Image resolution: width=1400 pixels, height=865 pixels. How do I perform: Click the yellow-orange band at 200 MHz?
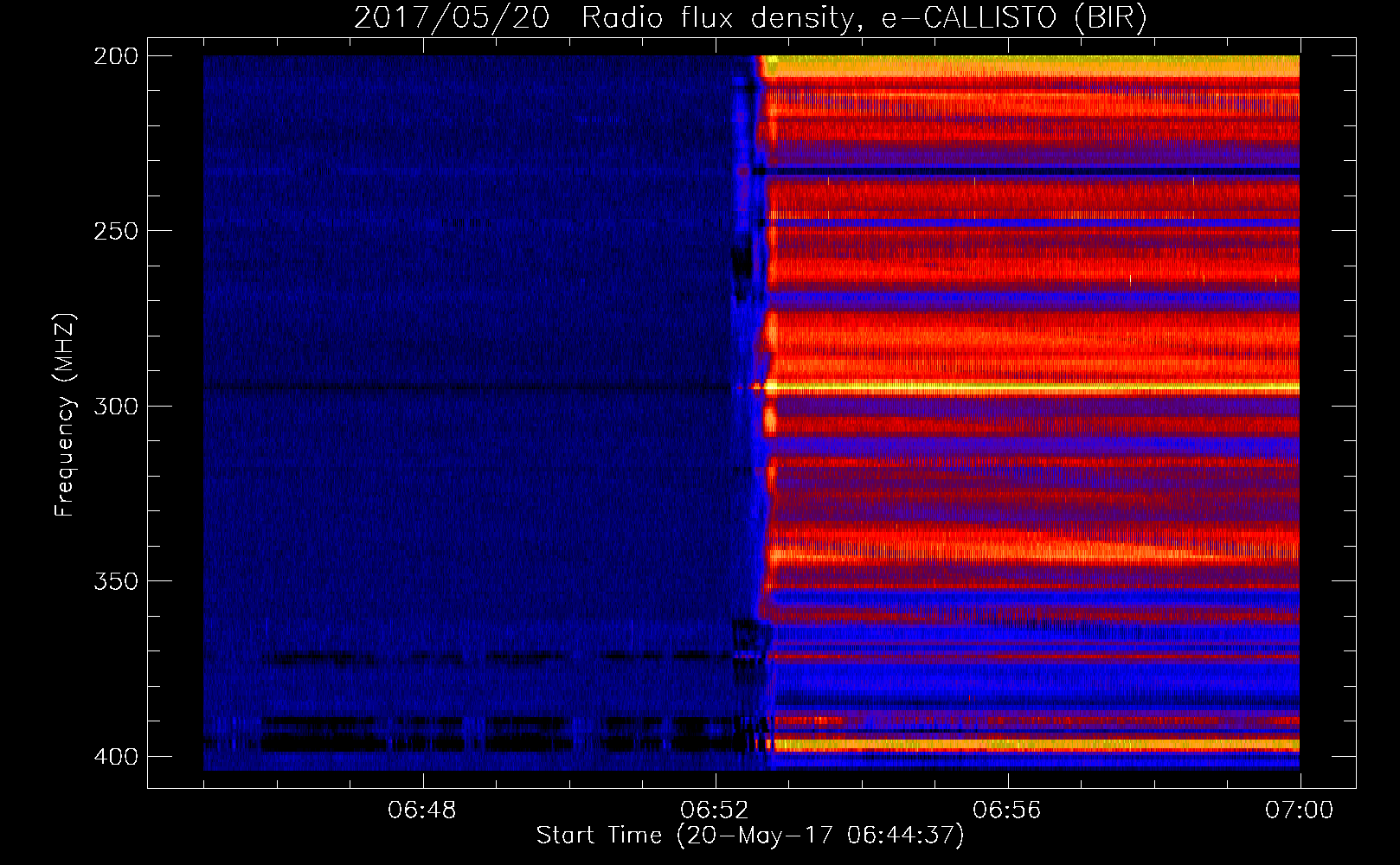[1031, 66]
